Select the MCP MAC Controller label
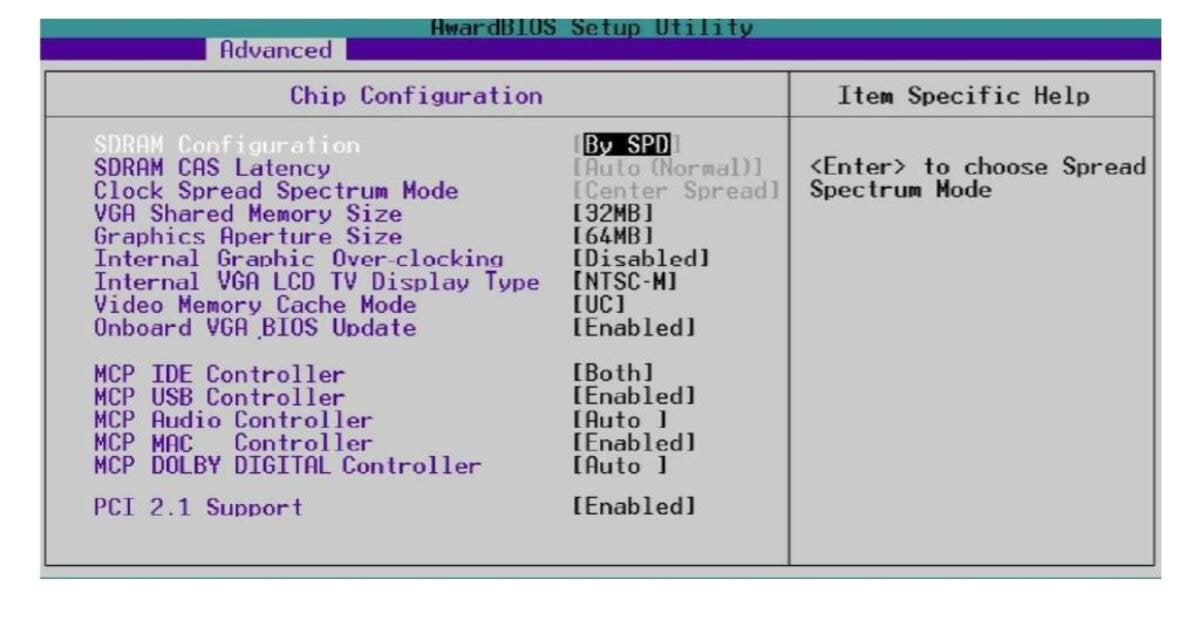This screenshot has width=1200, height=639. tap(233, 443)
